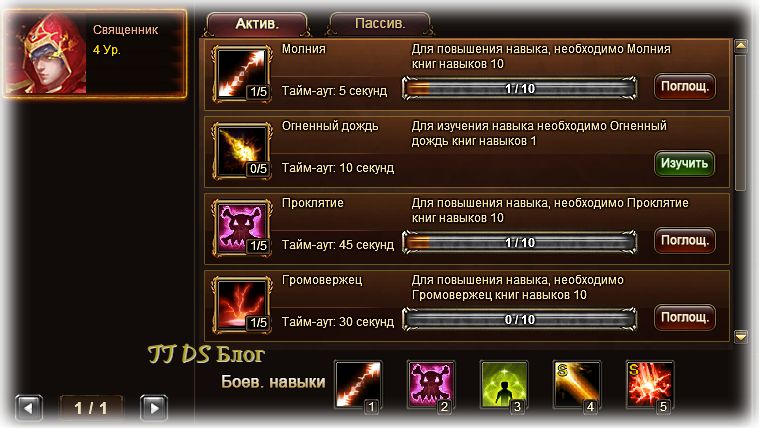Click the skill list scroll down arrow
Viewport: 759px width, 428px height.
tap(741, 336)
